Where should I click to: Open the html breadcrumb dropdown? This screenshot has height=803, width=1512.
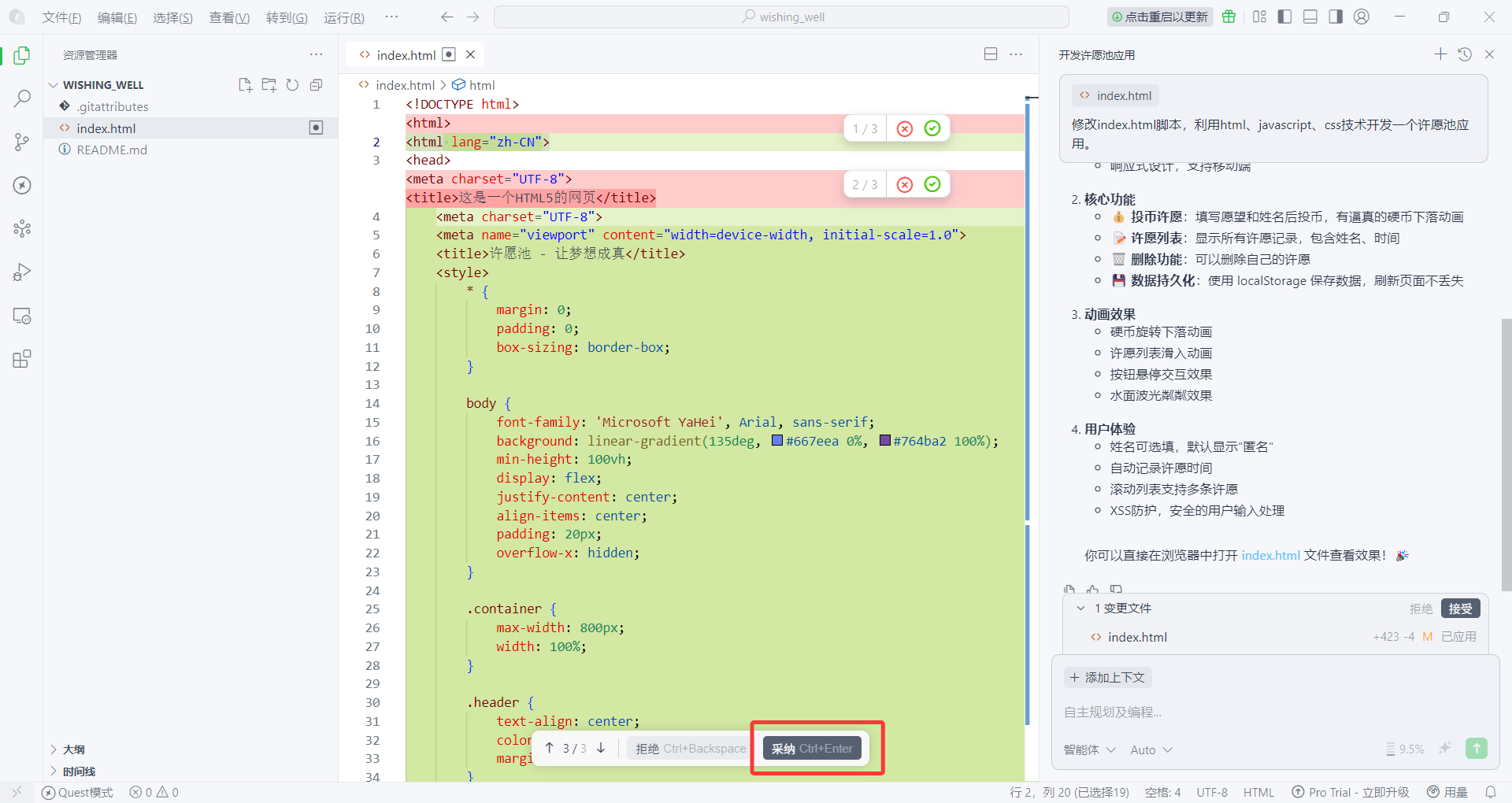point(473,85)
